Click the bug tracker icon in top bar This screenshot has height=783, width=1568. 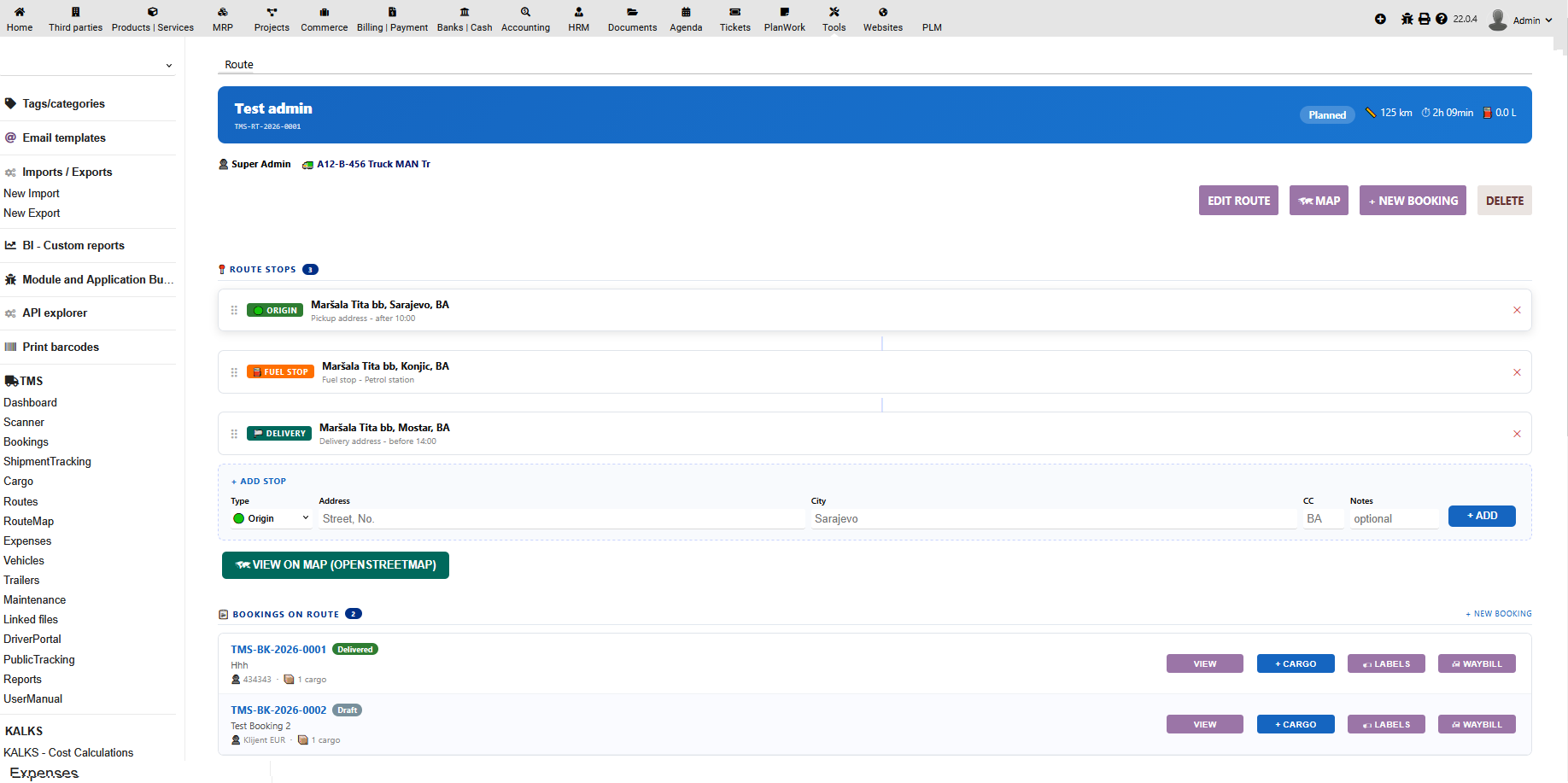point(1407,19)
